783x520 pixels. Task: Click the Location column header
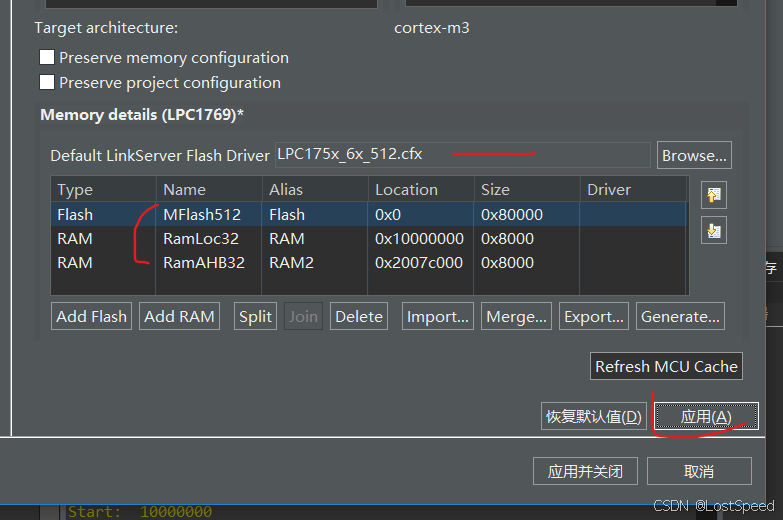pos(421,189)
